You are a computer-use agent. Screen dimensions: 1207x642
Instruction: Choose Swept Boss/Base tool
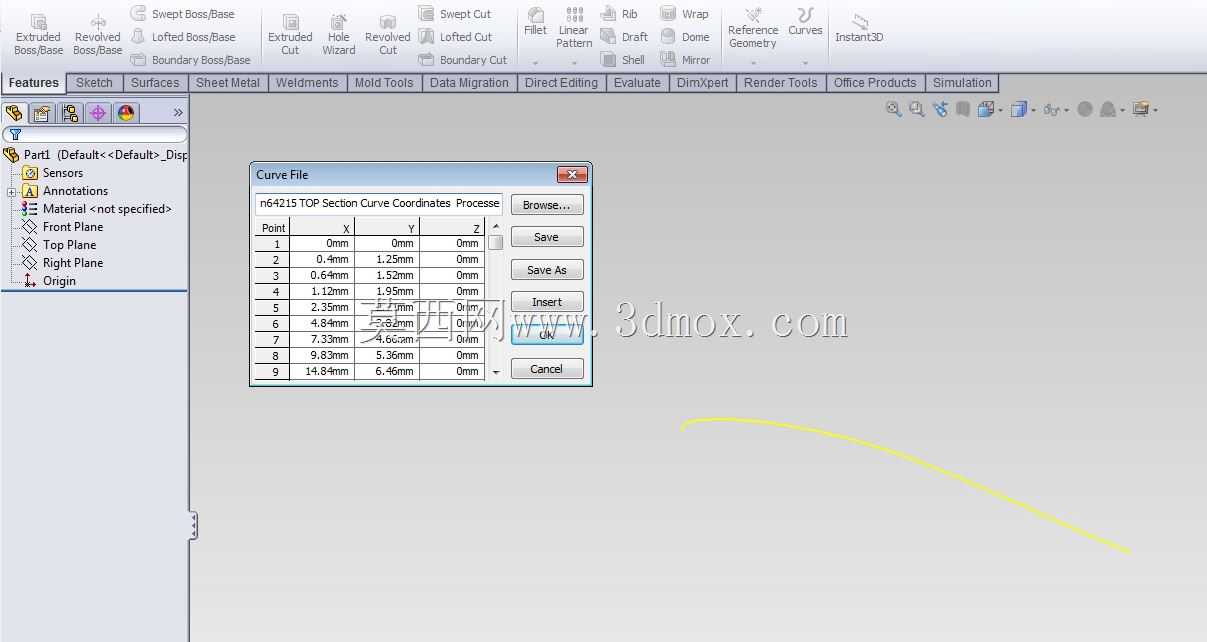click(x=182, y=14)
